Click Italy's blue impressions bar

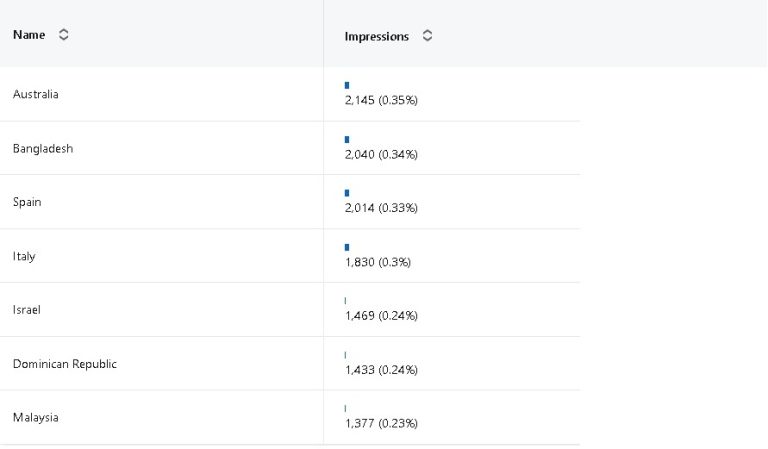[x=347, y=247]
